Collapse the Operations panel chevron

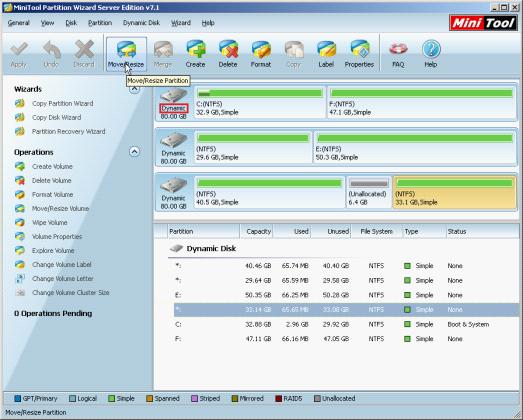[134, 152]
